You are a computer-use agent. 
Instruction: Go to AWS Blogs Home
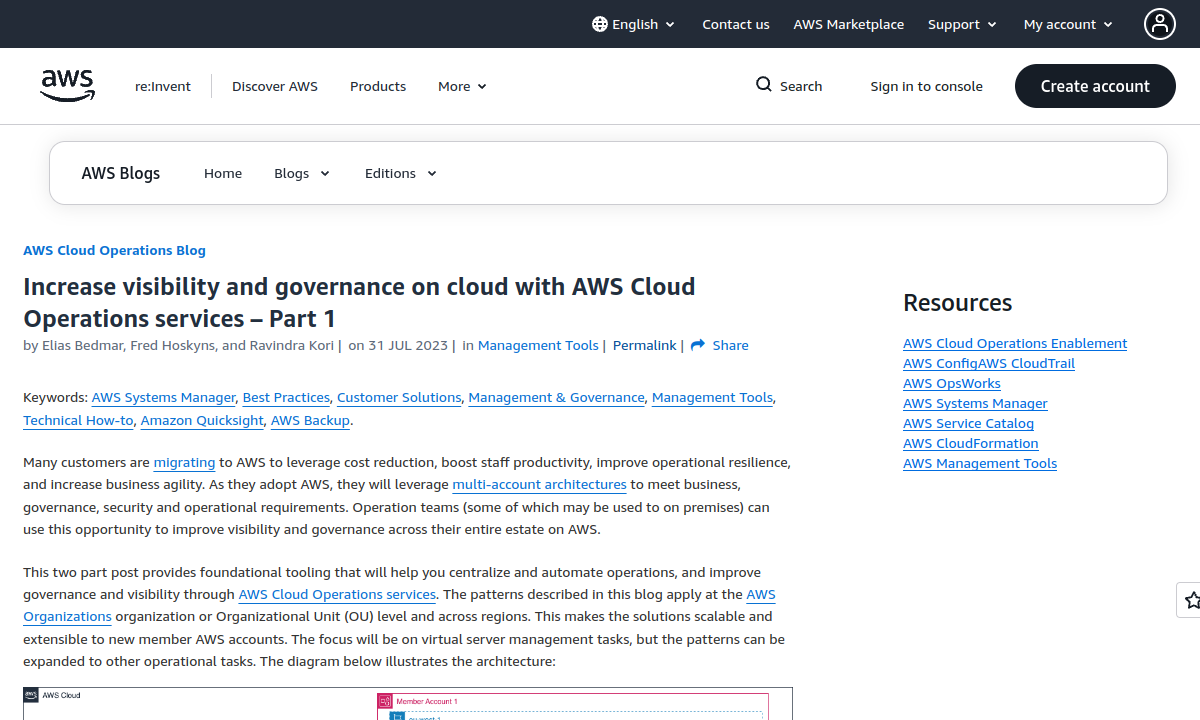point(223,173)
